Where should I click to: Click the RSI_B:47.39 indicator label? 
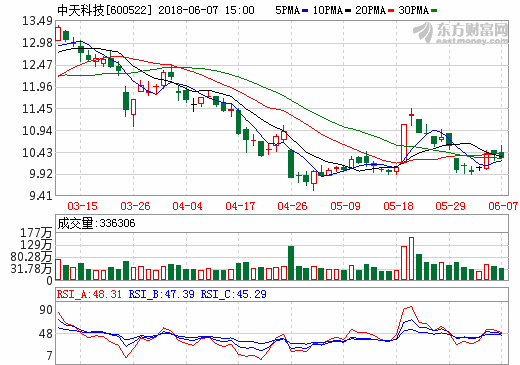[161, 294]
